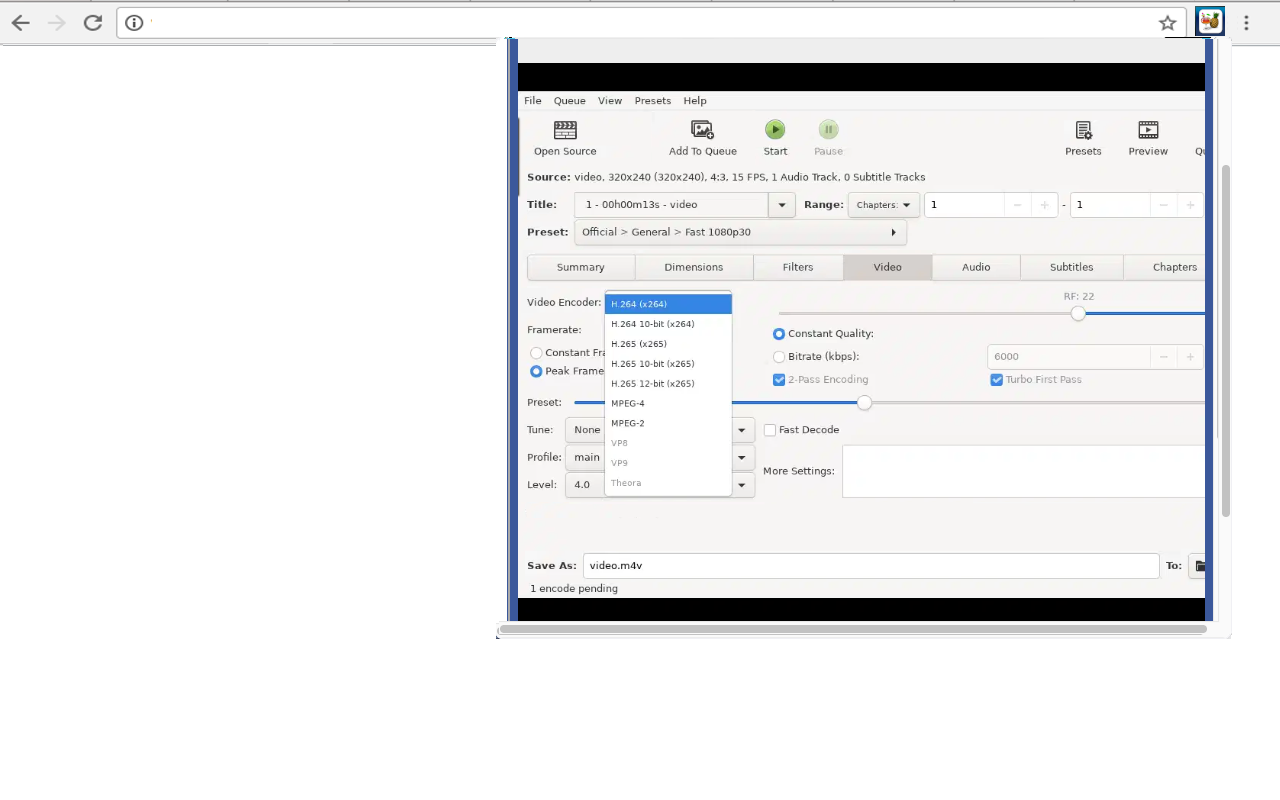Disable the 2-Pass Encoding checkbox

779,379
